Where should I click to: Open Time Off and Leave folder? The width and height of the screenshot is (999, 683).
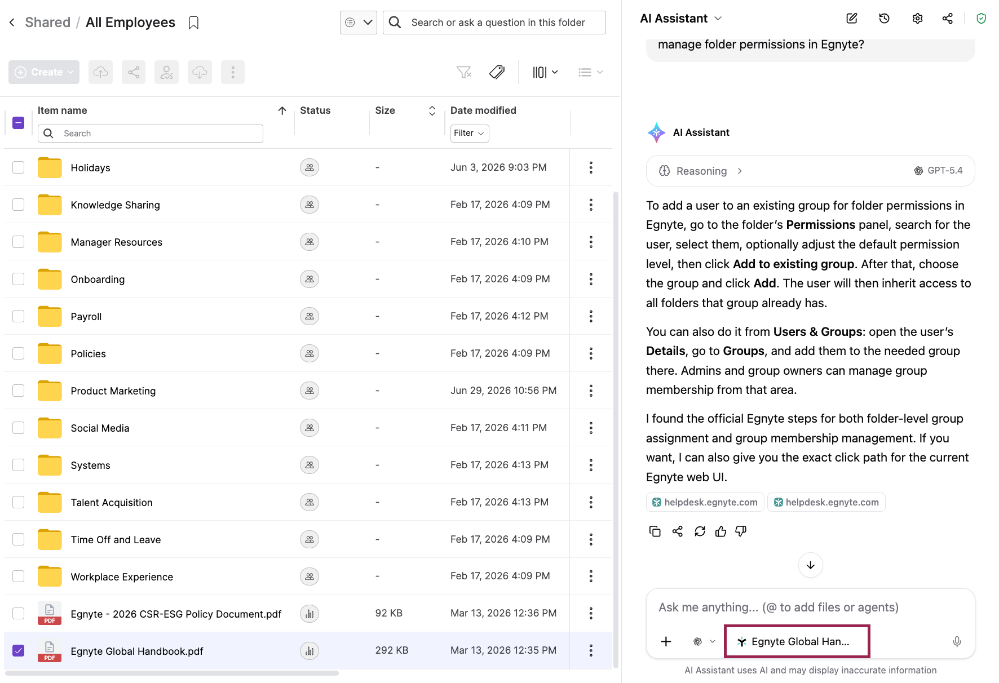115,540
